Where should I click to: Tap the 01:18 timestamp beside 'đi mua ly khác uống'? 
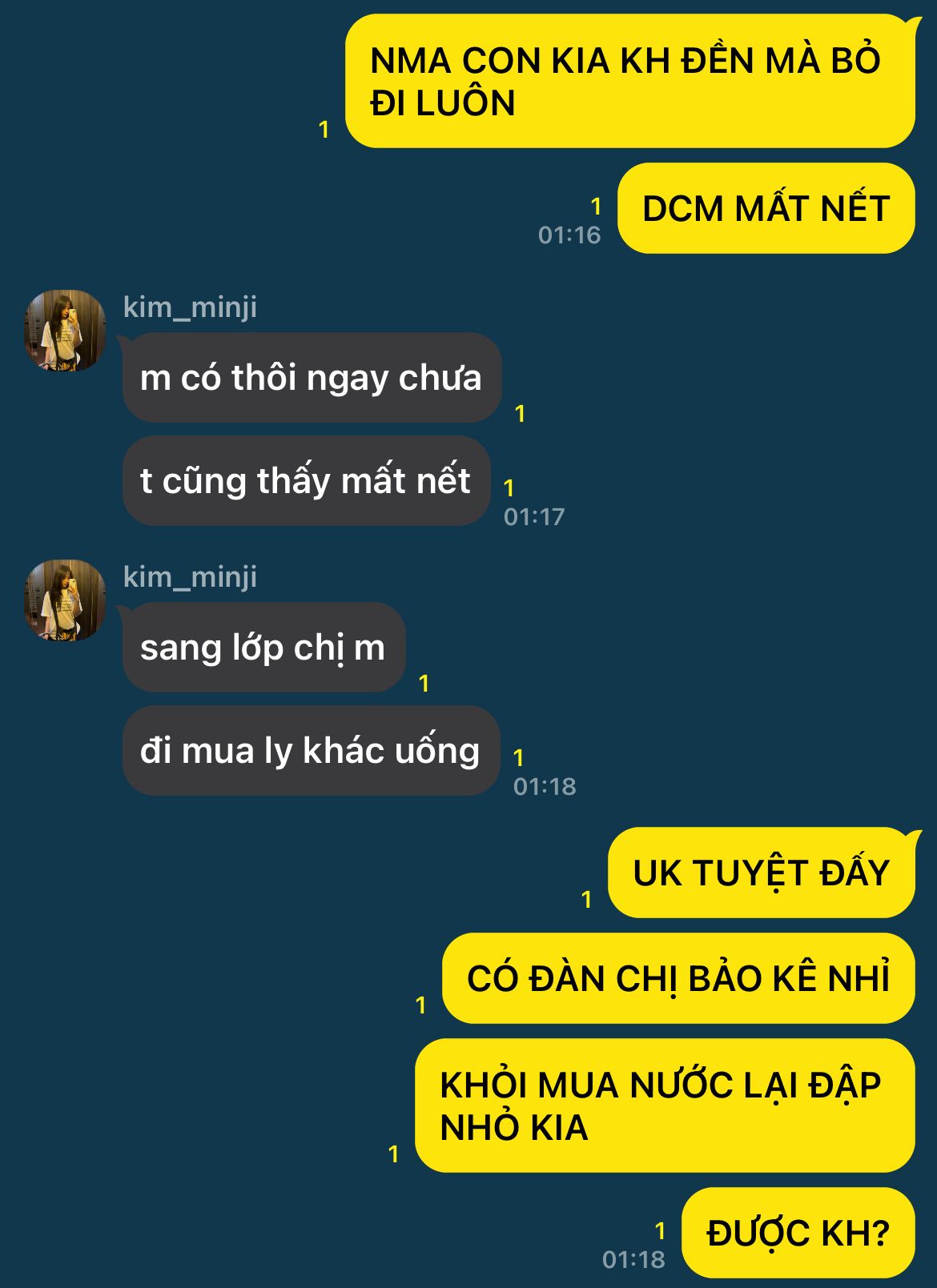[545, 786]
